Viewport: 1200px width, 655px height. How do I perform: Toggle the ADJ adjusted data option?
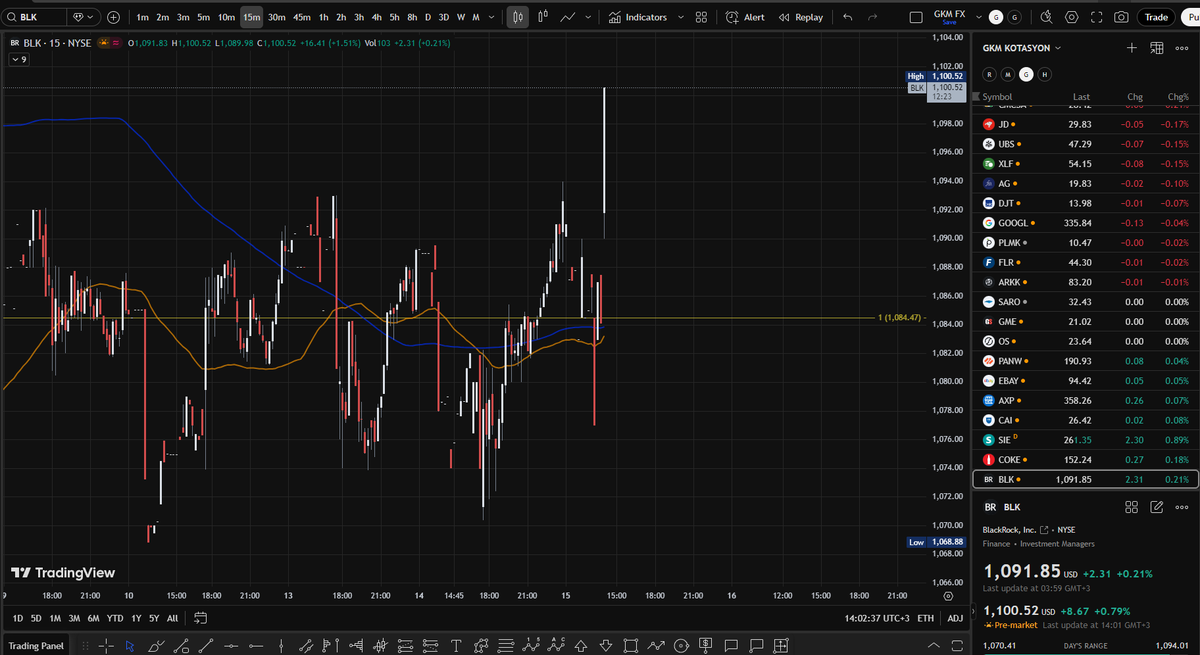(955, 618)
